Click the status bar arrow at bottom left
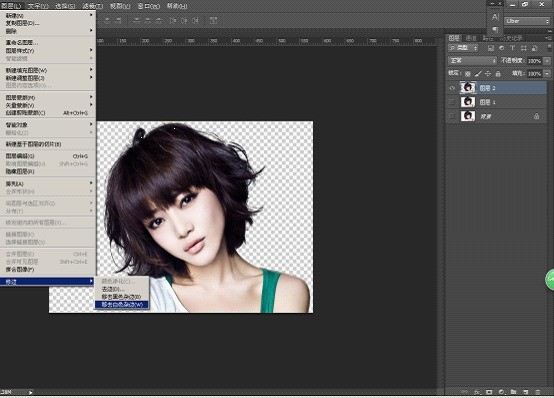554x398 pixels. pos(30,392)
